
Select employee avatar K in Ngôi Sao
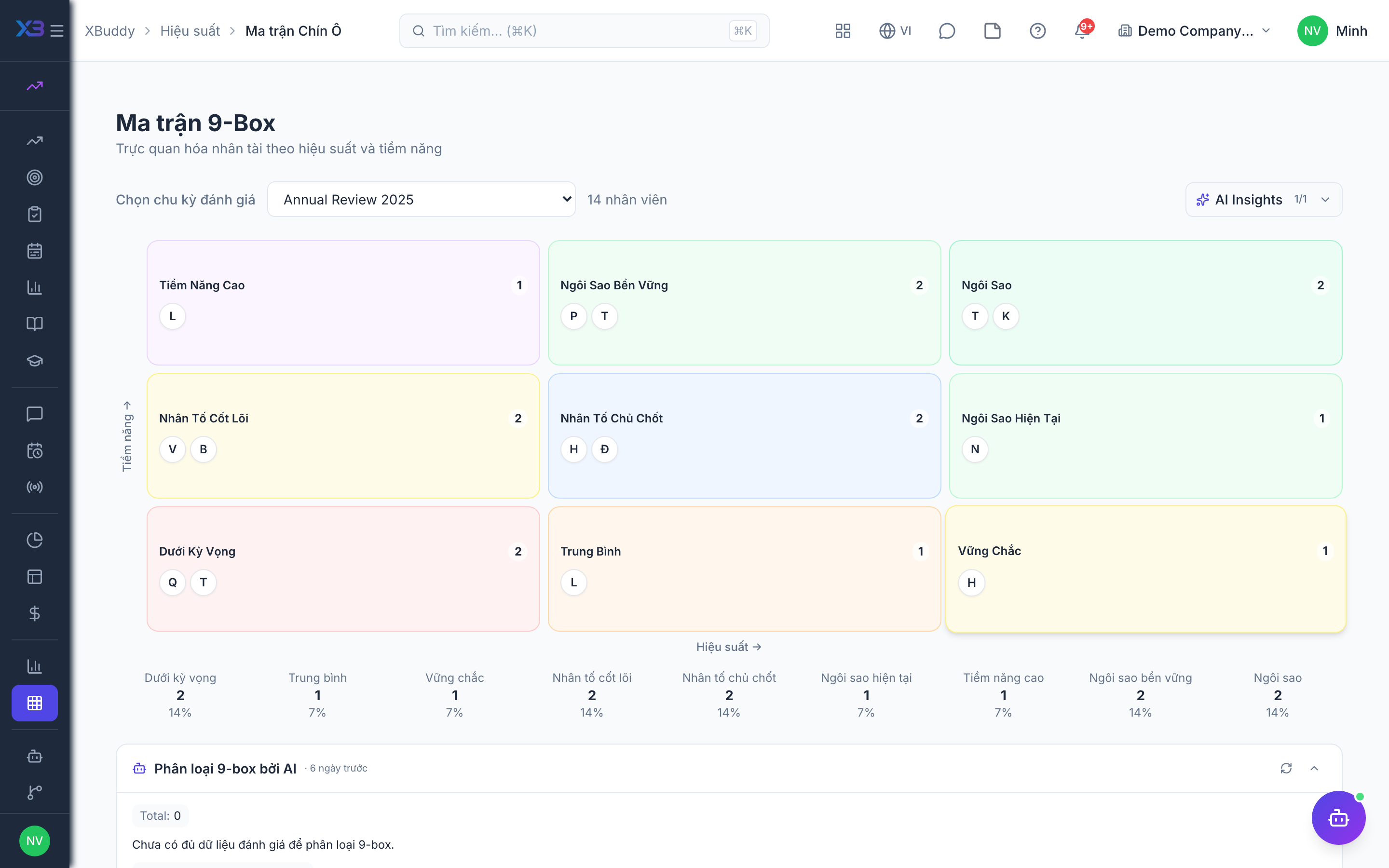point(1006,316)
